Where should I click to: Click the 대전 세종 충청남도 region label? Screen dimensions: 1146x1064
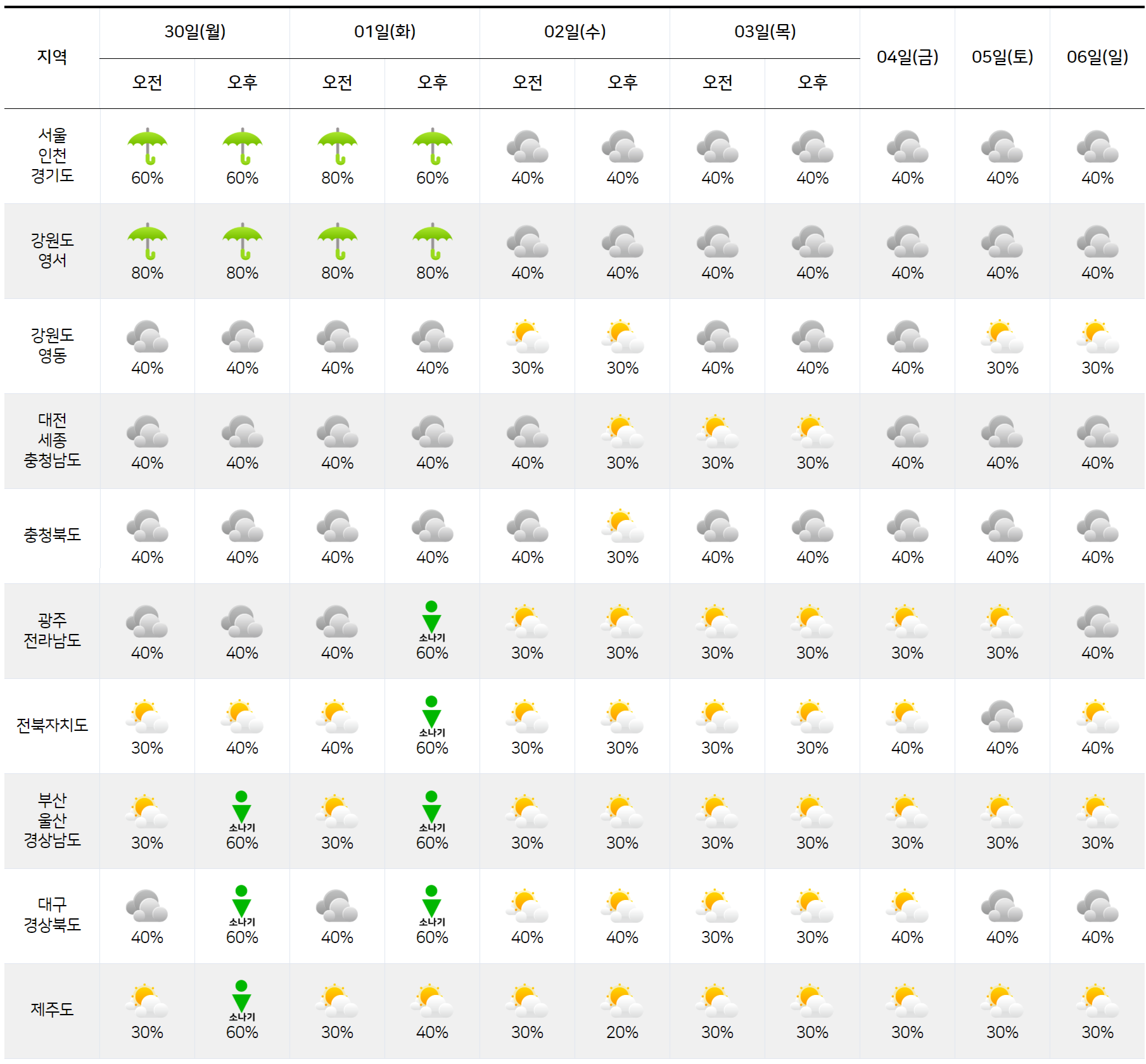(52, 440)
